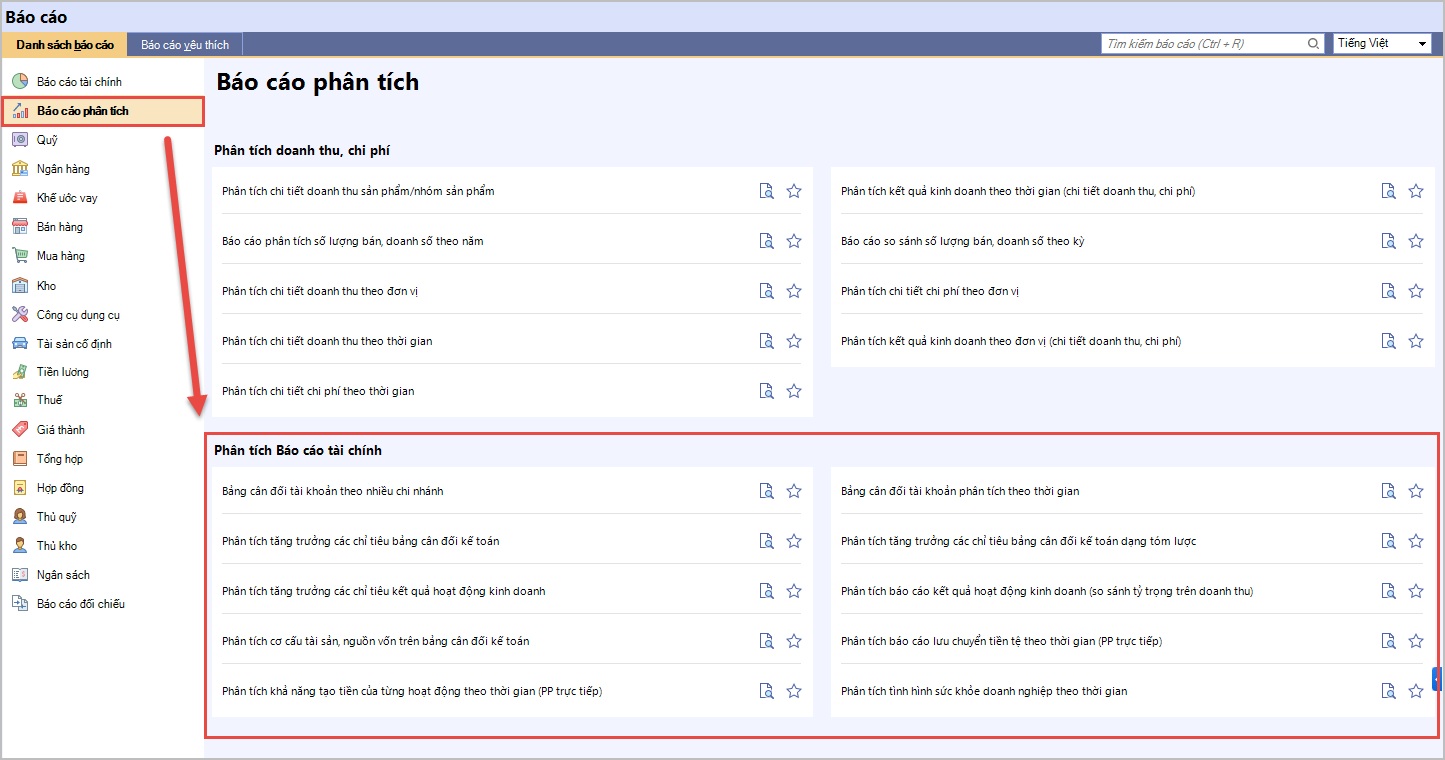
Task: Open Phân tích báo cáo kết quả hoạt động kinh doanh
Action: (1047, 591)
